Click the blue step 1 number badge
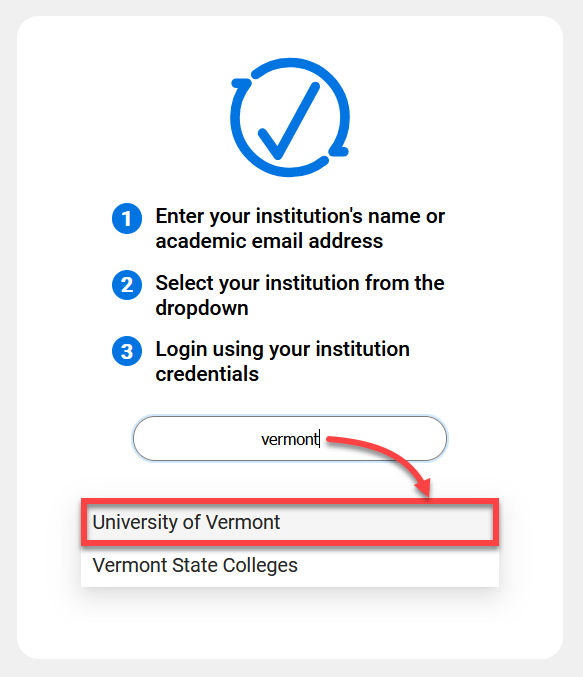 (x=127, y=218)
